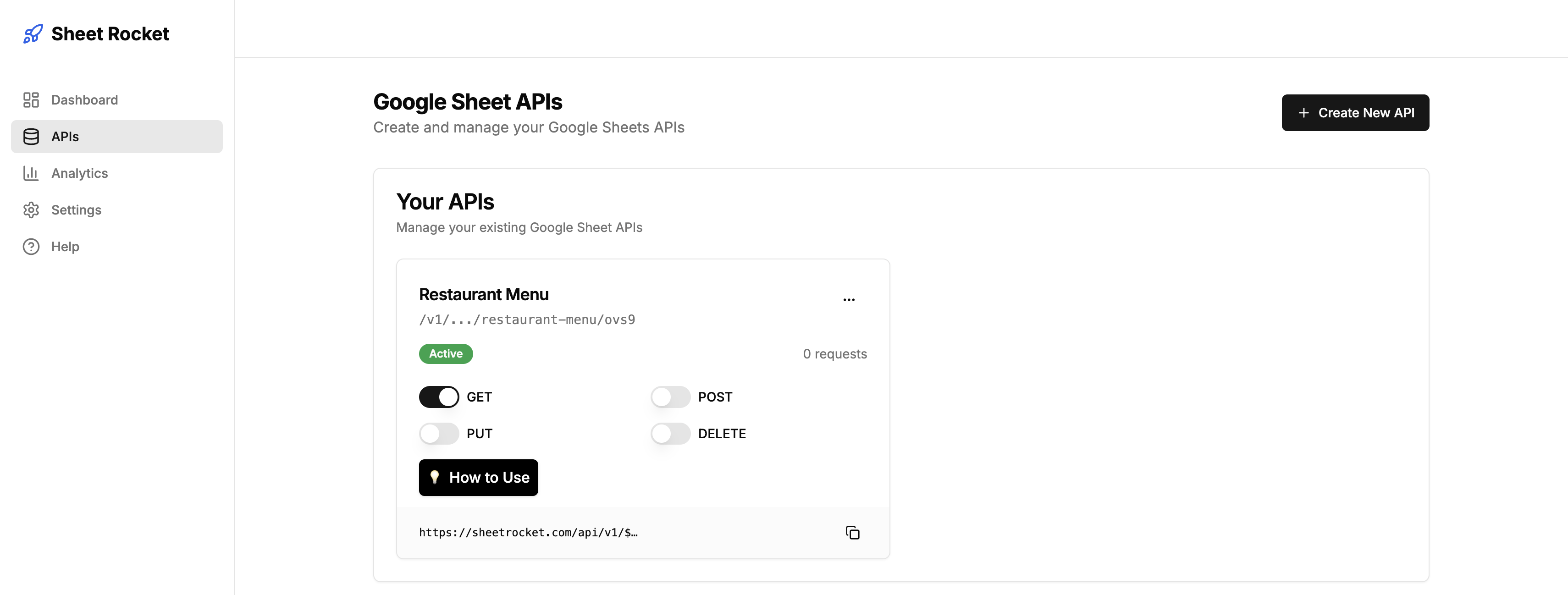Click the Create New API button

point(1355,113)
